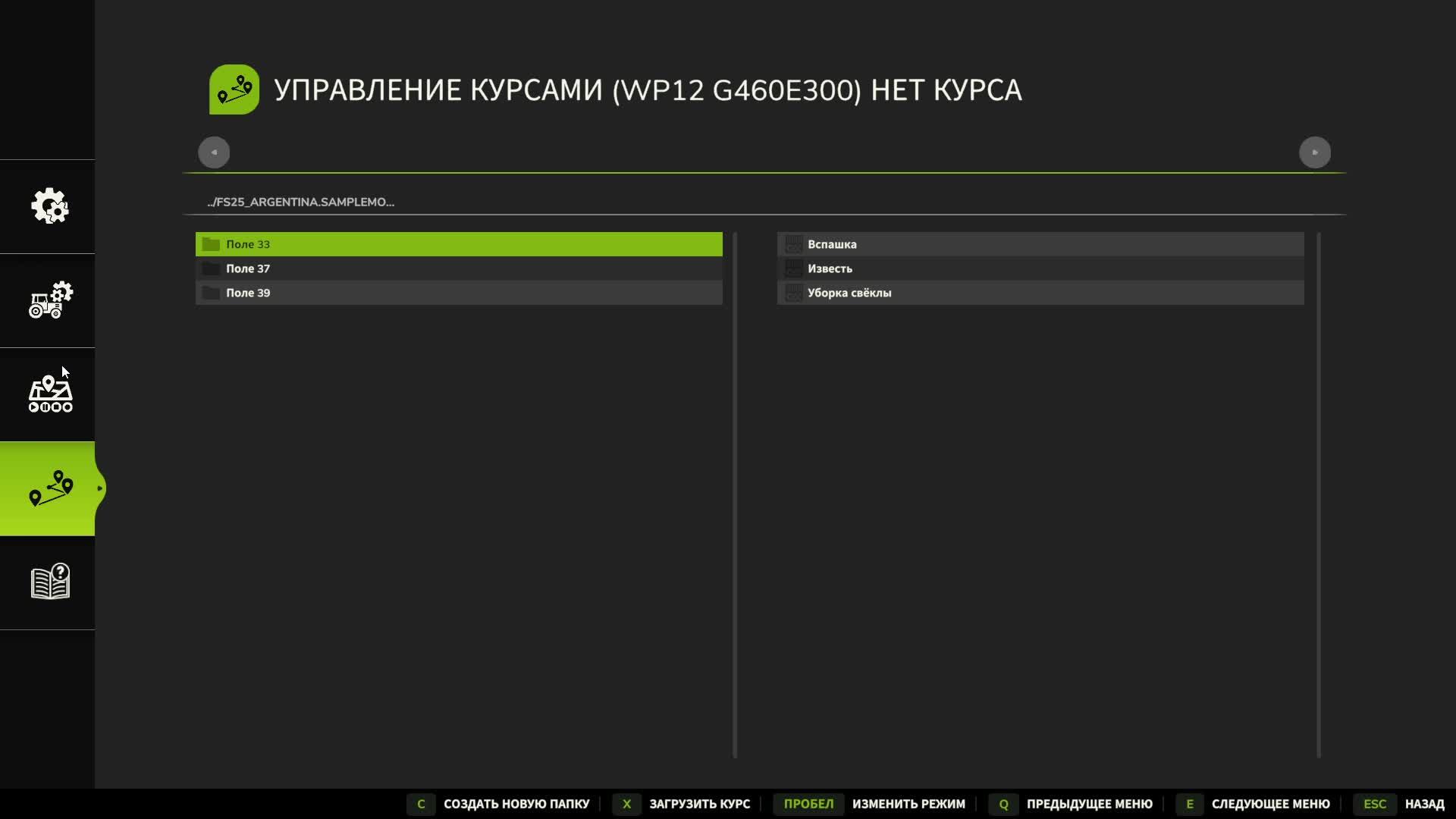This screenshot has width=1456, height=819.
Task: Click Назад button
Action: tap(1424, 804)
